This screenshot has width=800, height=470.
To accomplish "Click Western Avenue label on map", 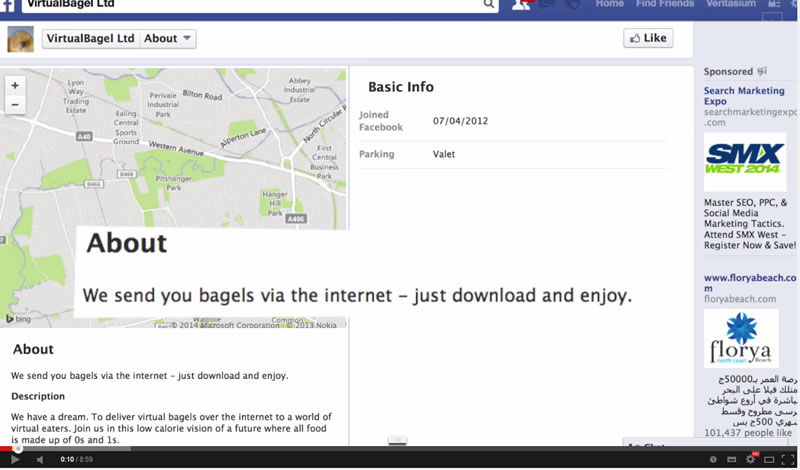I will point(176,149).
